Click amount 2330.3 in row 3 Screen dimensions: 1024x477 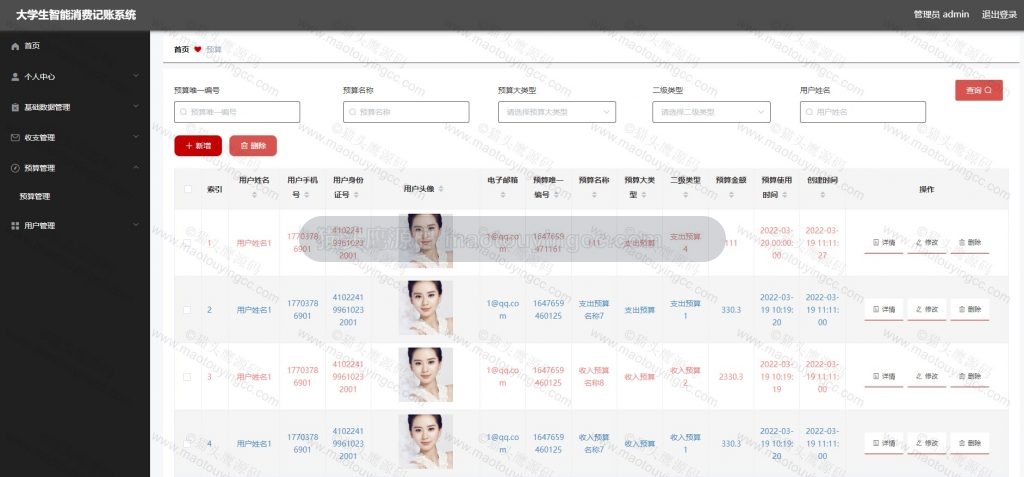(731, 377)
